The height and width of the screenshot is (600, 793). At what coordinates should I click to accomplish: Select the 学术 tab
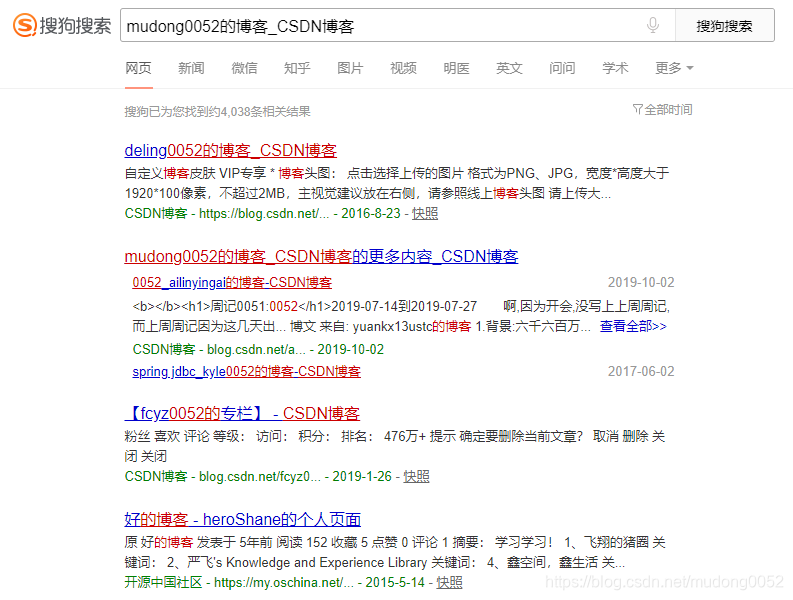(x=615, y=68)
